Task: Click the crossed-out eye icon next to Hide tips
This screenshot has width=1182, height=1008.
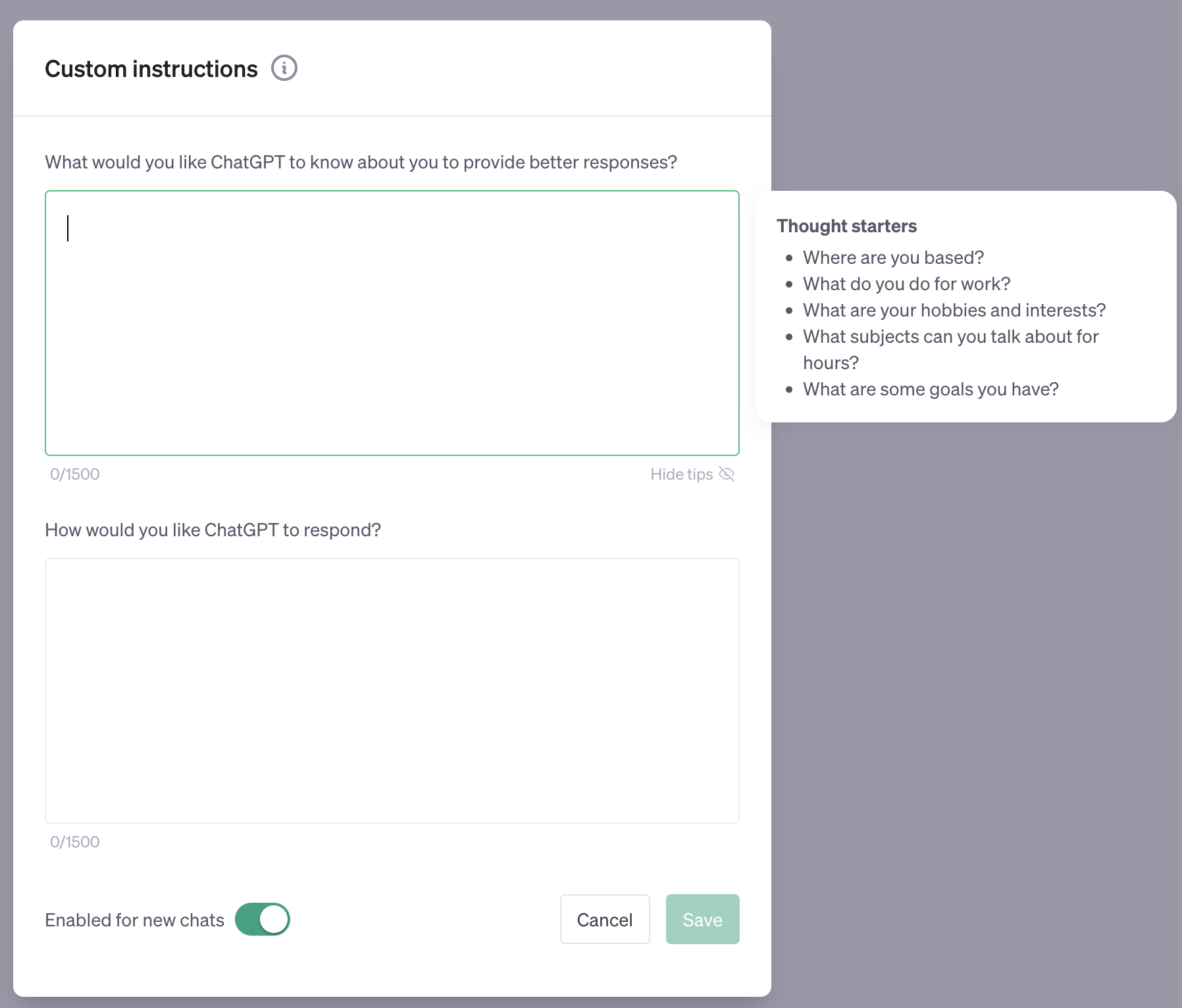Action: pyautogui.click(x=727, y=474)
